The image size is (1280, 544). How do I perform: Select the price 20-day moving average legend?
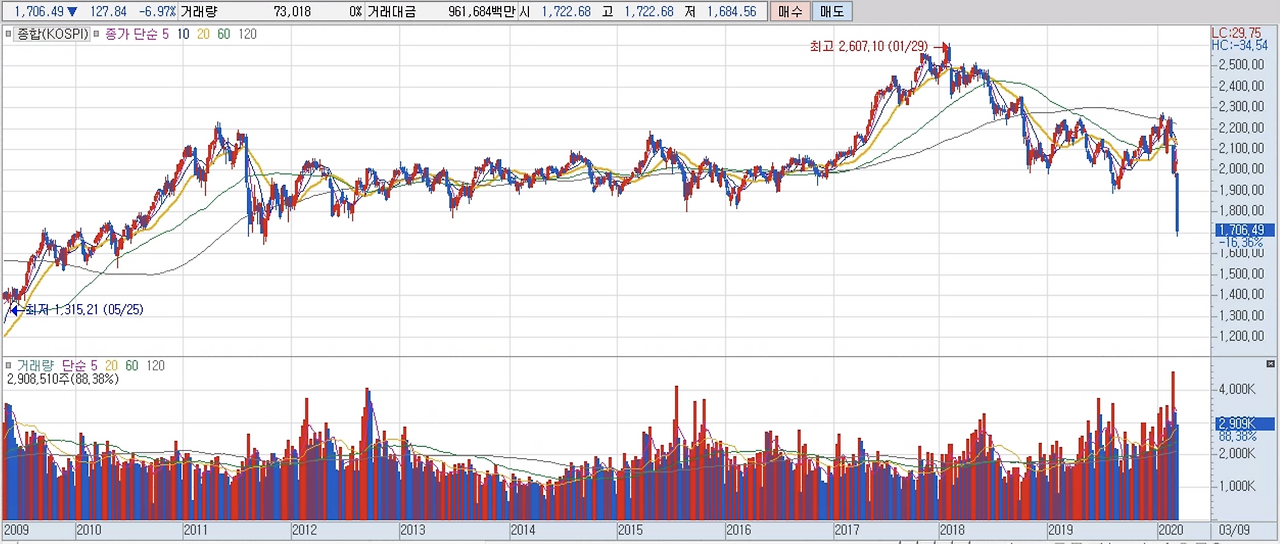coord(205,33)
